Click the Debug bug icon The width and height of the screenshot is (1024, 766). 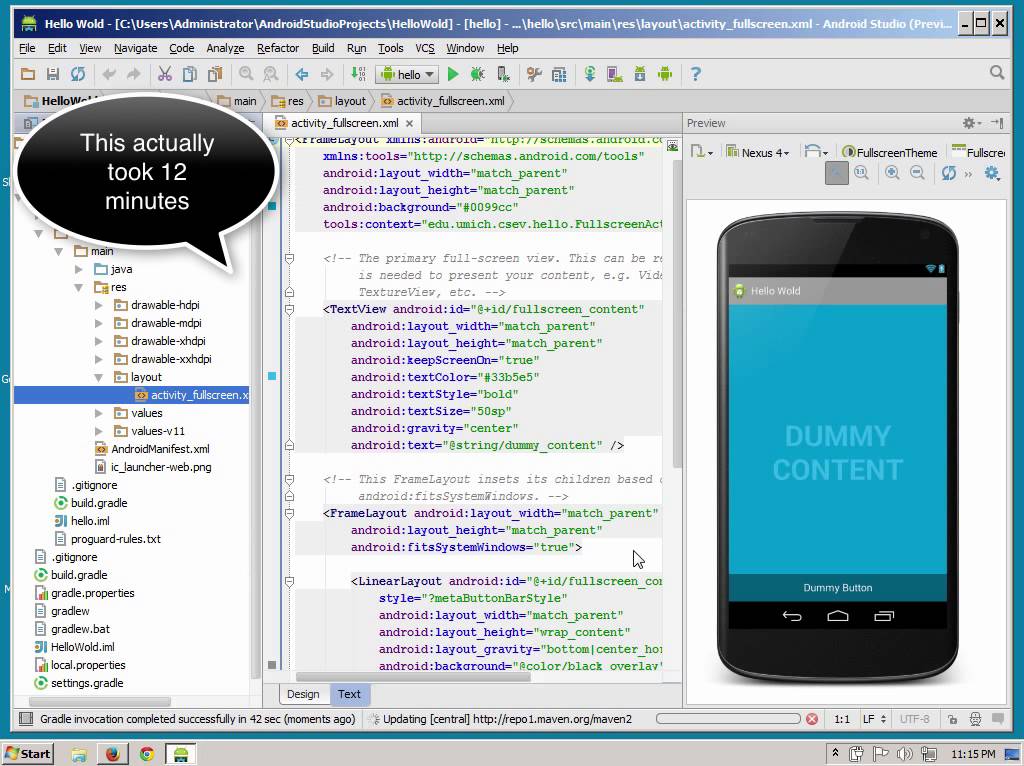point(477,74)
